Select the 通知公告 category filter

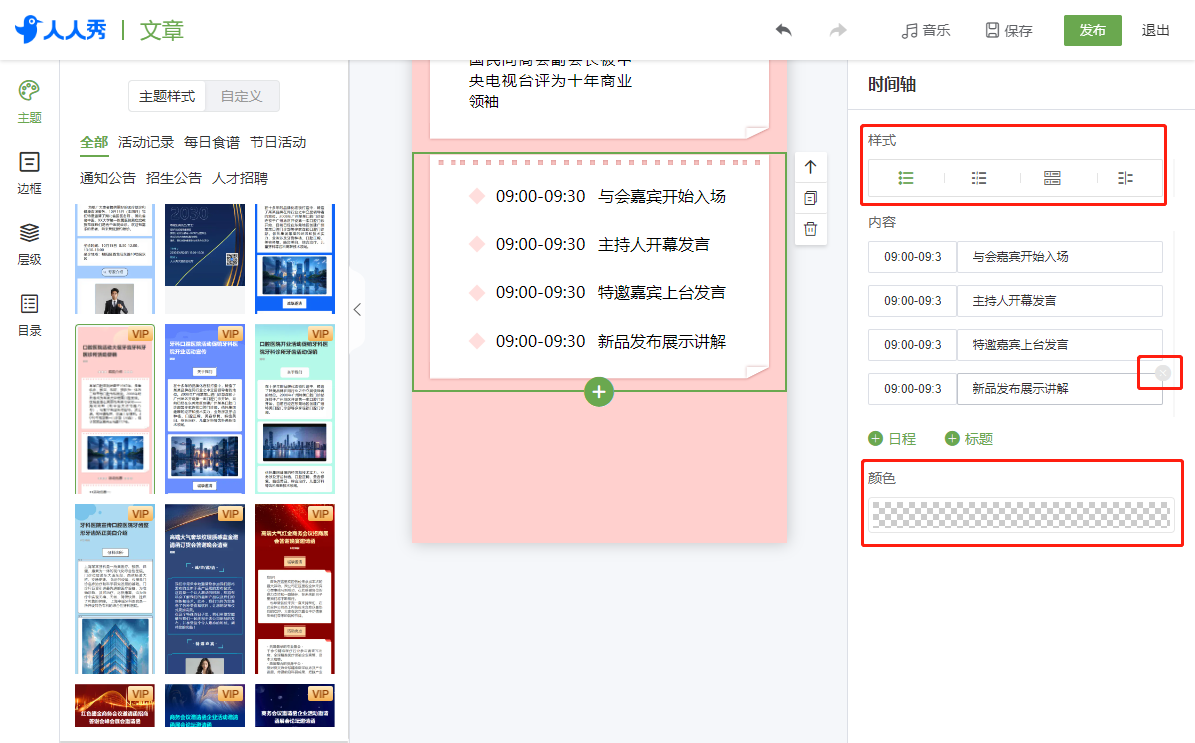[x=108, y=178]
